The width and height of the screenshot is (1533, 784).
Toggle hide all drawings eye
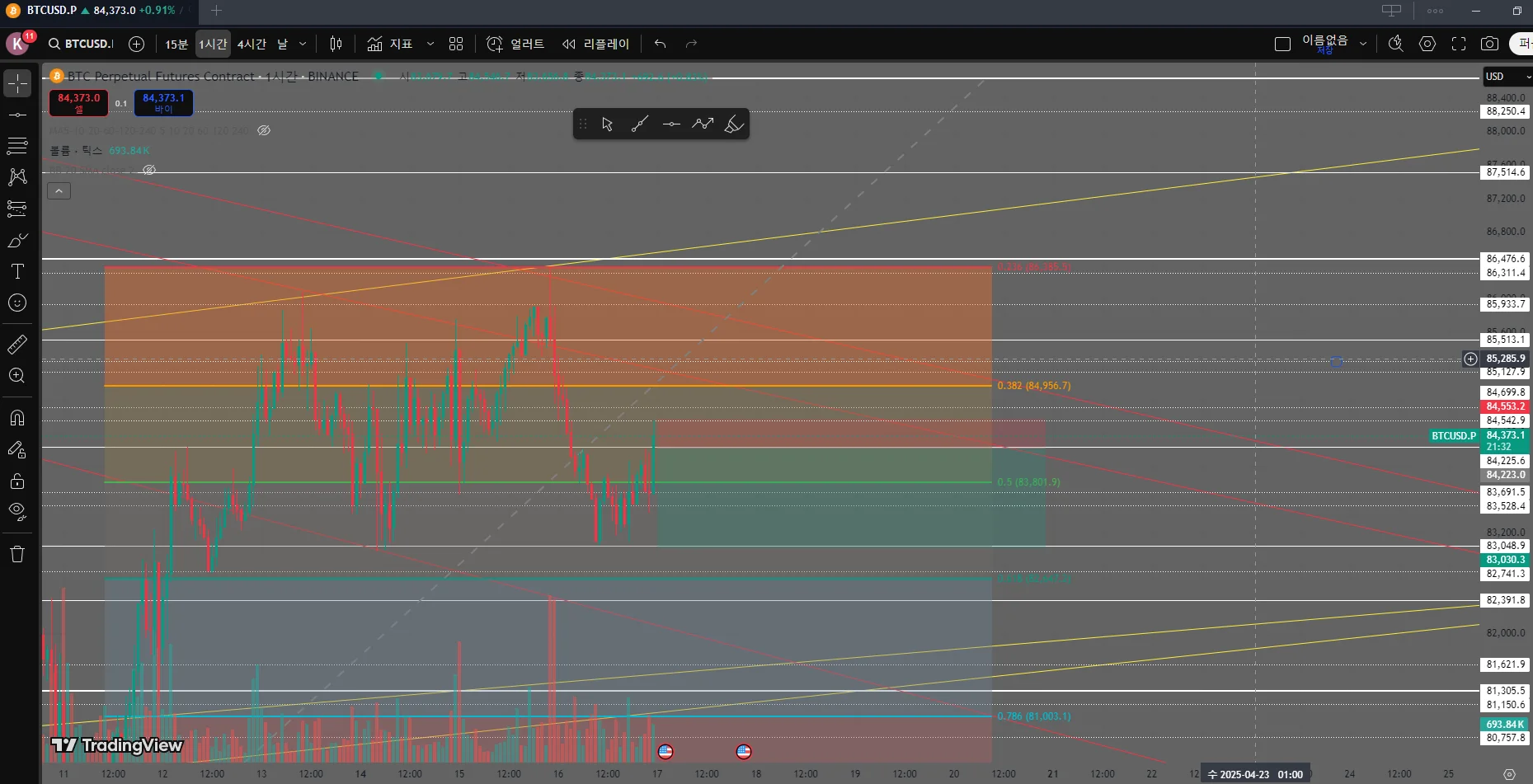point(17,512)
